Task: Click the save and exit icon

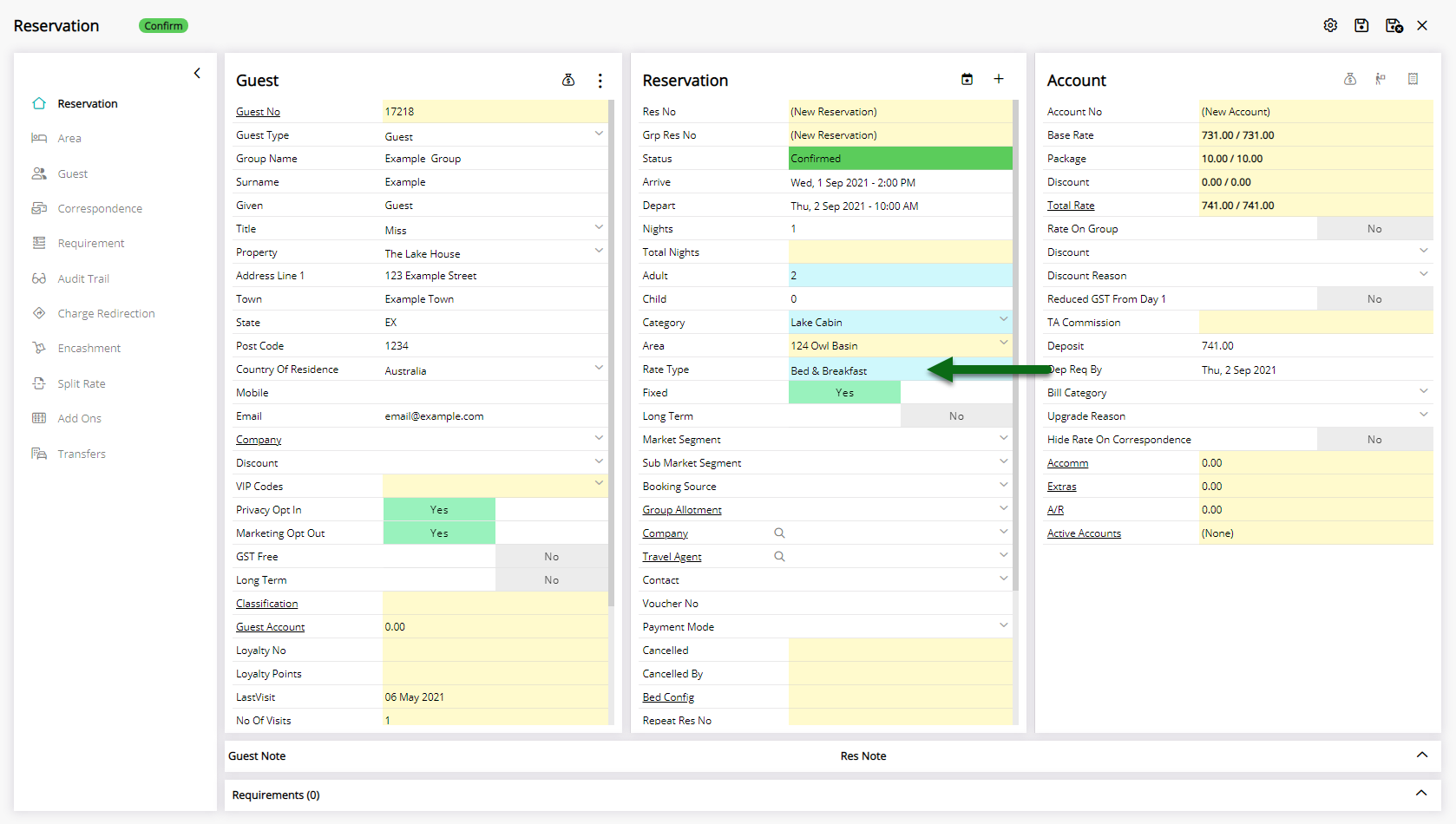Action: pyautogui.click(x=1394, y=25)
